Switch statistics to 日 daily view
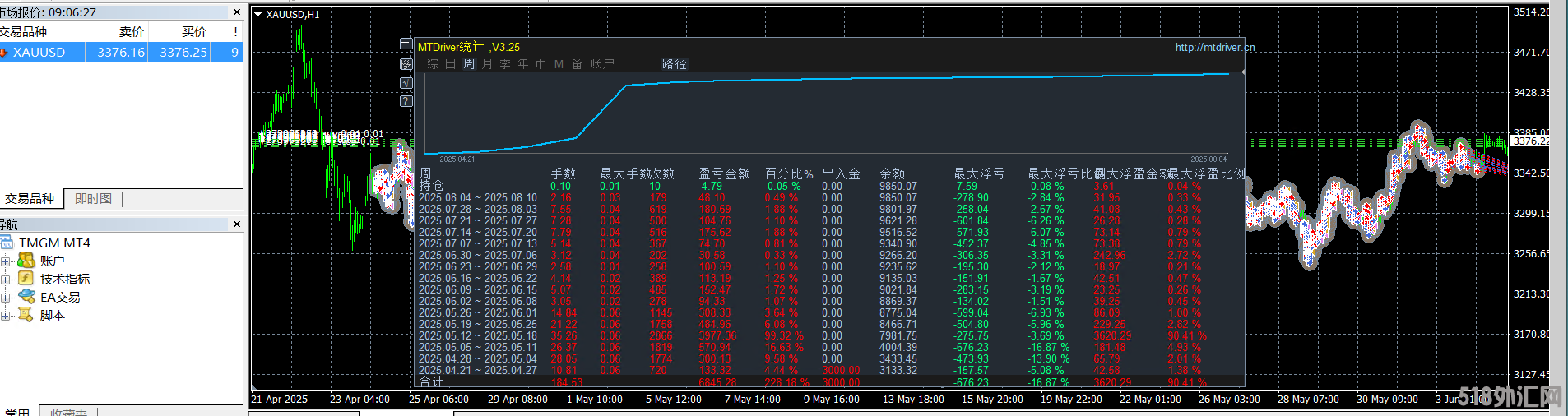 click(x=450, y=64)
